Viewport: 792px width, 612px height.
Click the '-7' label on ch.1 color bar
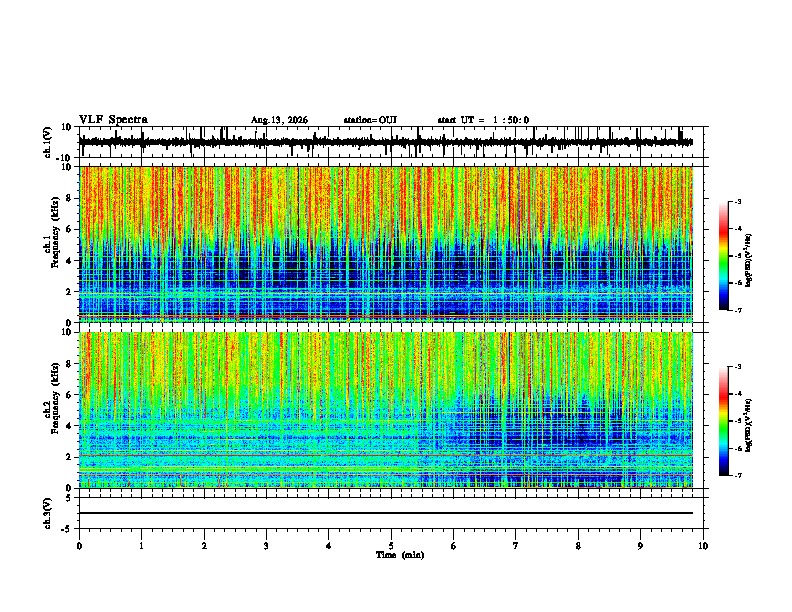(x=737, y=310)
